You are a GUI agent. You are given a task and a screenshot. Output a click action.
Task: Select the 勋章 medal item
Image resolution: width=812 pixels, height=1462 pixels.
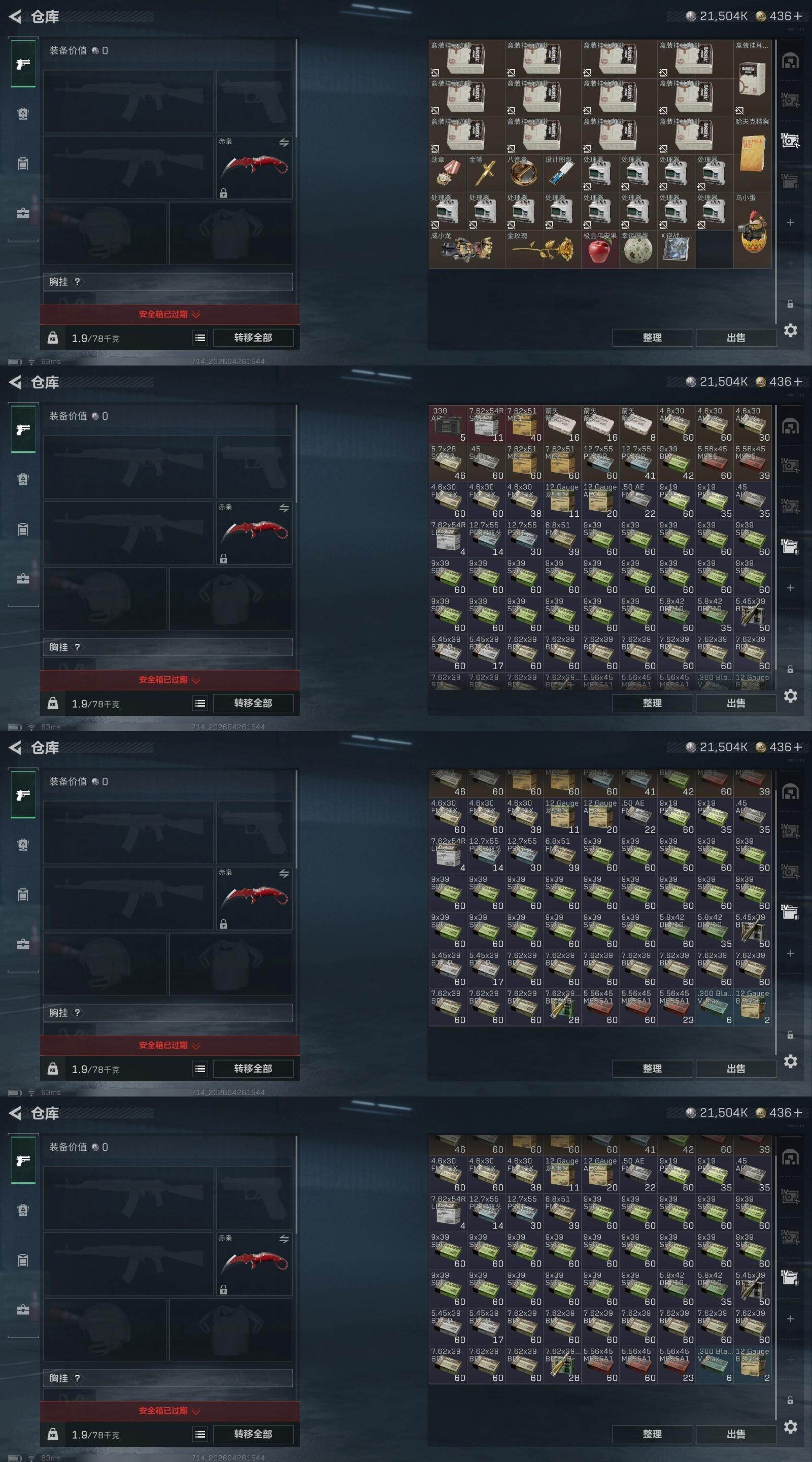coord(448,173)
